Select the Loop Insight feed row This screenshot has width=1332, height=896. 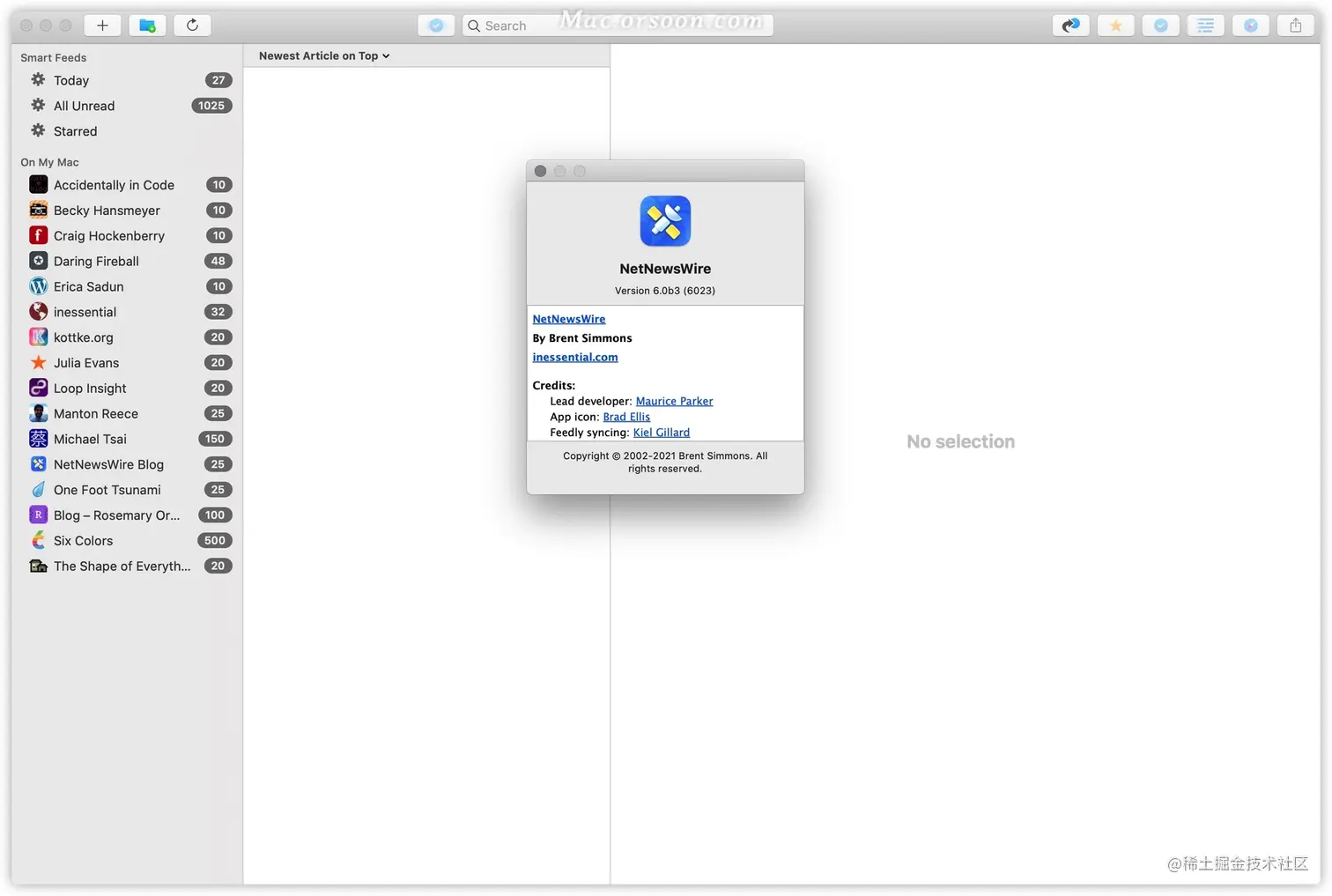(127, 389)
